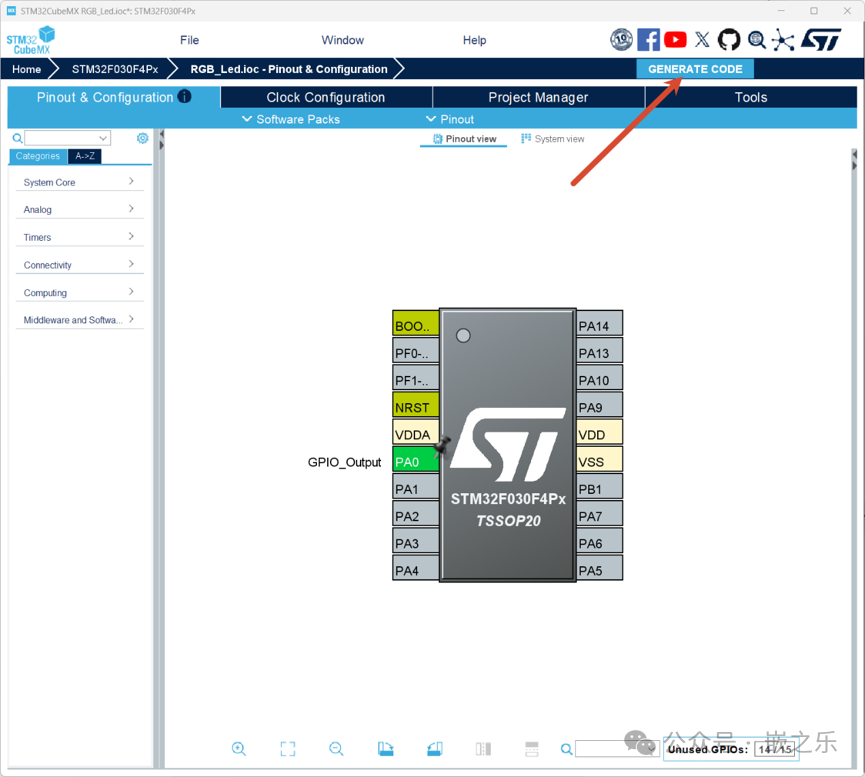Open the Help menu
The image size is (865, 777).
click(x=474, y=40)
